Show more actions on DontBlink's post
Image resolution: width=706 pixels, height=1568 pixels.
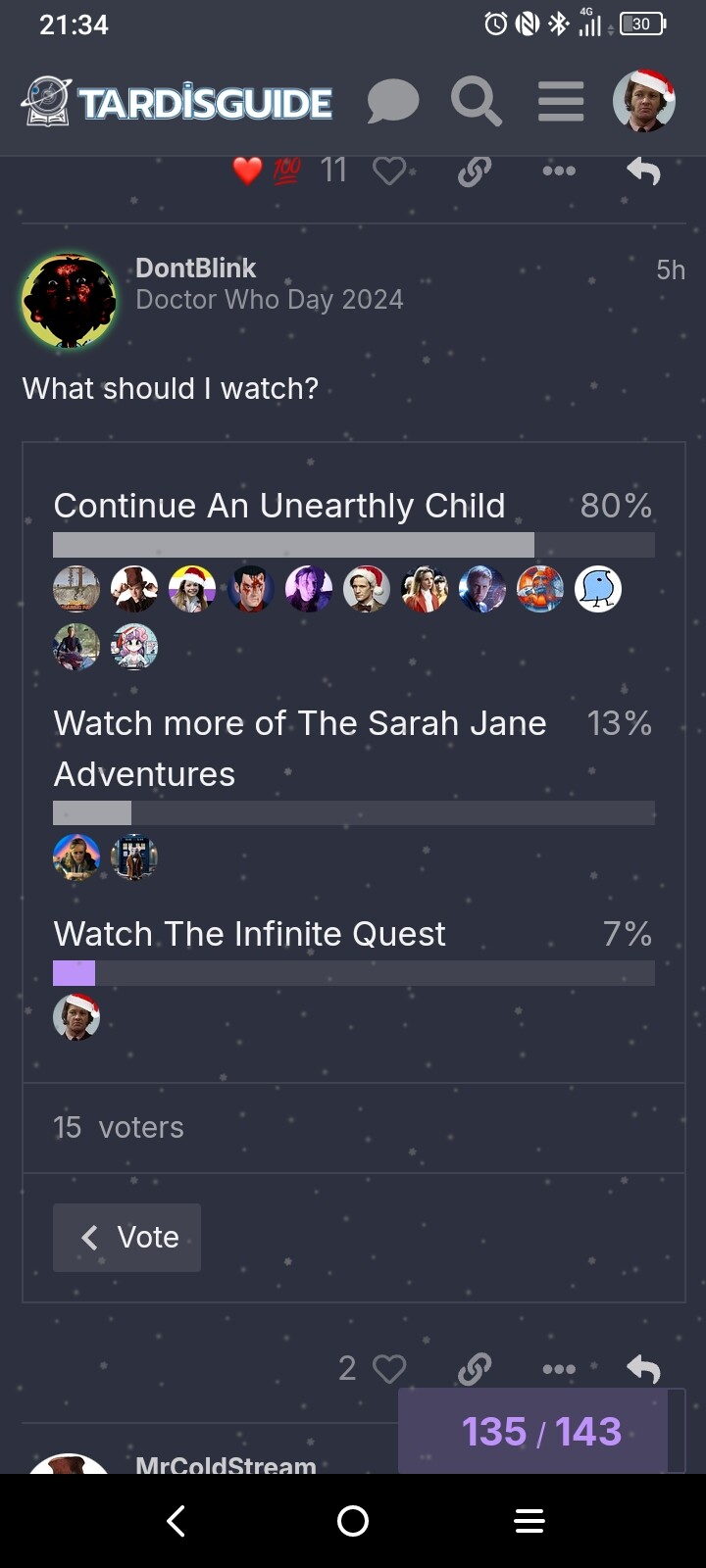click(559, 1369)
